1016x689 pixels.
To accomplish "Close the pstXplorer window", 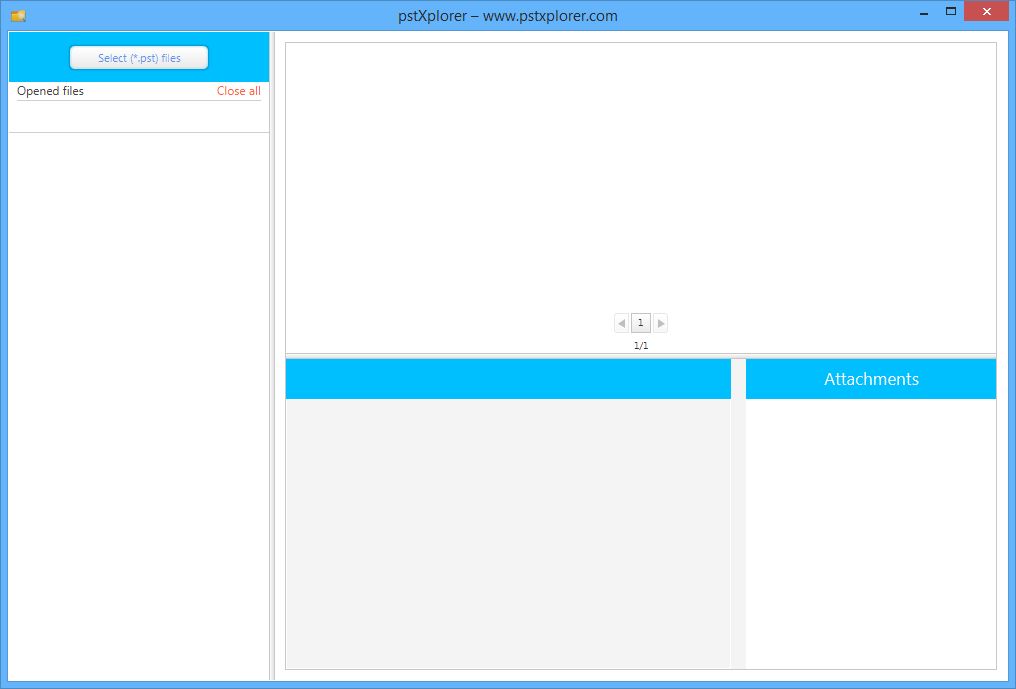I will [x=986, y=12].
